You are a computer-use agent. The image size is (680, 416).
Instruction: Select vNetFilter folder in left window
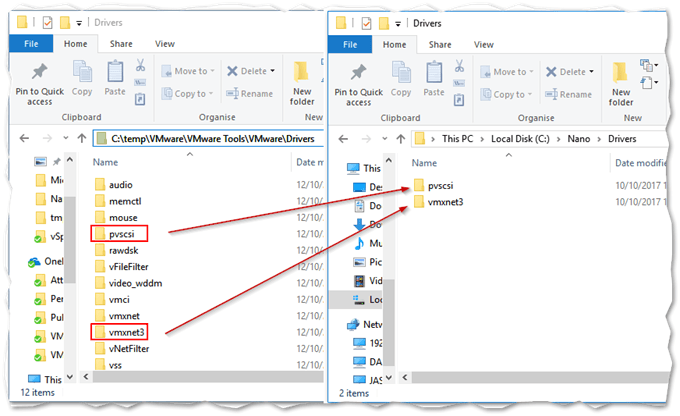tap(122, 349)
